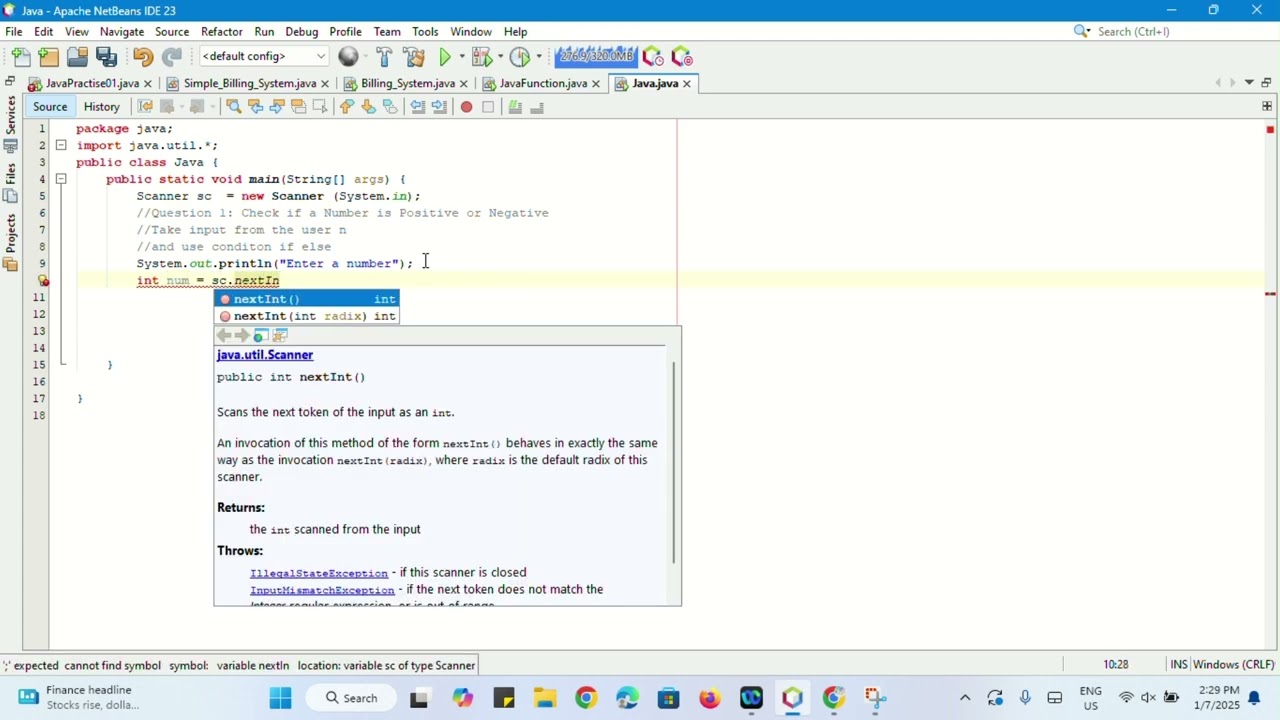The image size is (1280, 720).
Task: Click the Build Project hammer icon
Action: (x=385, y=57)
